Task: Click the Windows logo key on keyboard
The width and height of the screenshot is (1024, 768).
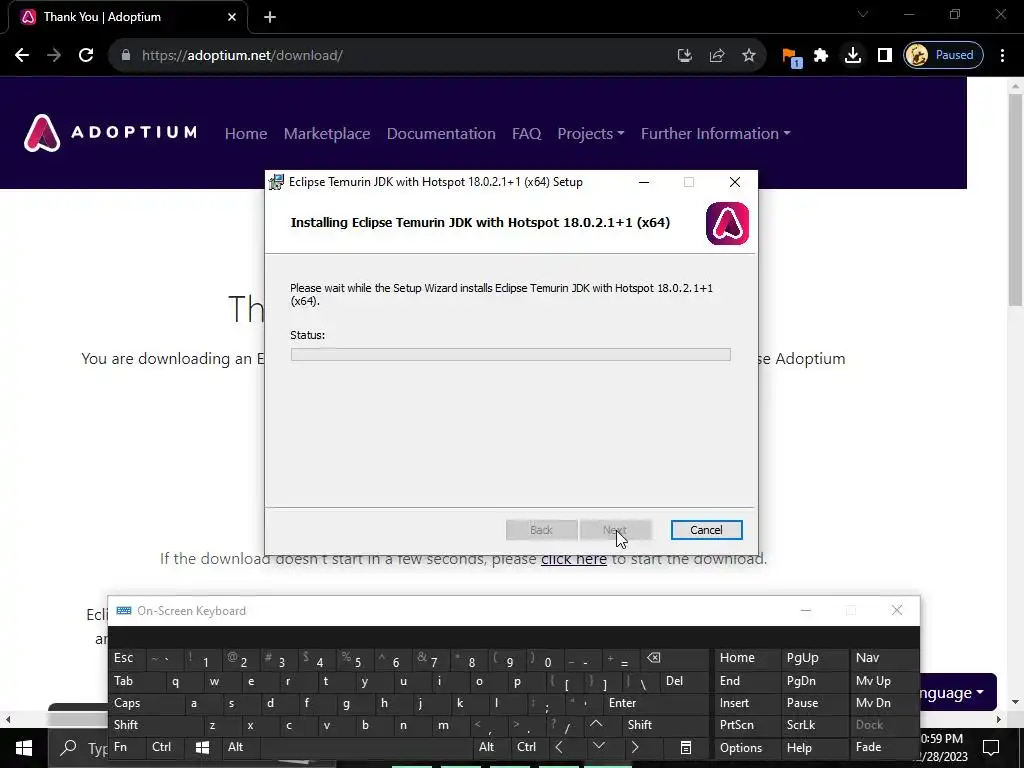Action: pos(203,747)
